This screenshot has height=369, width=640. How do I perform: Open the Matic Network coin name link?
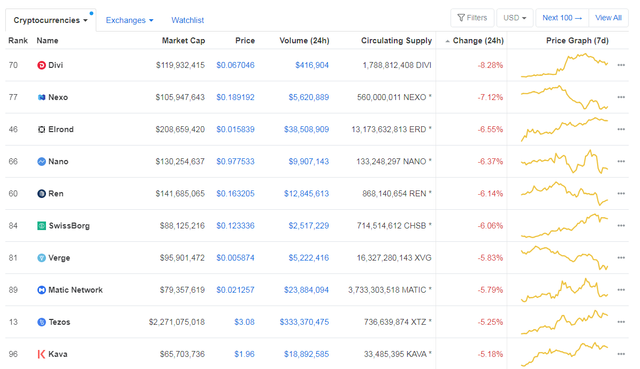[76, 290]
